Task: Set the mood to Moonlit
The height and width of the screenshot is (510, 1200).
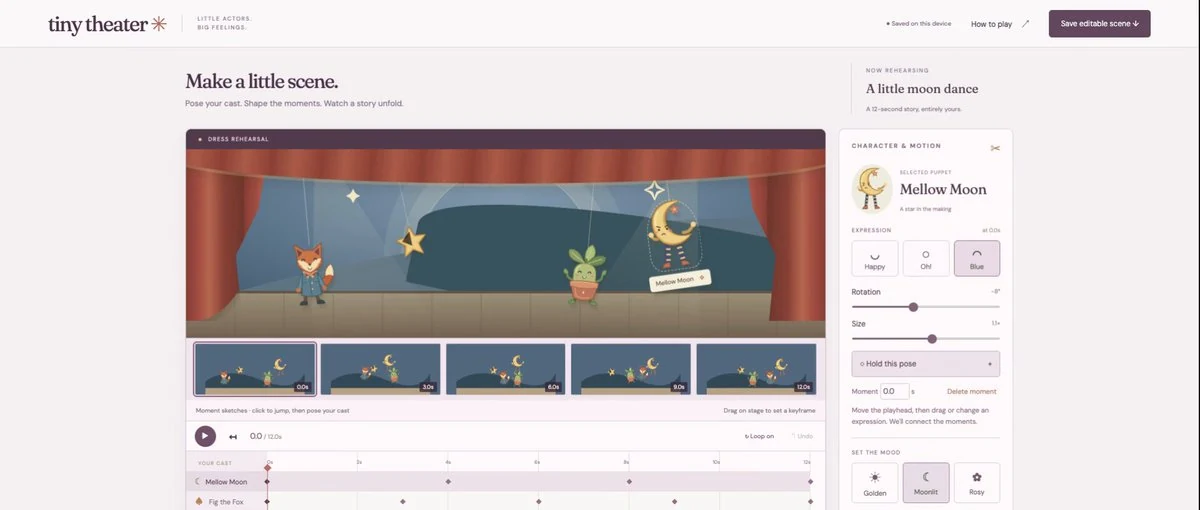Action: (926, 482)
